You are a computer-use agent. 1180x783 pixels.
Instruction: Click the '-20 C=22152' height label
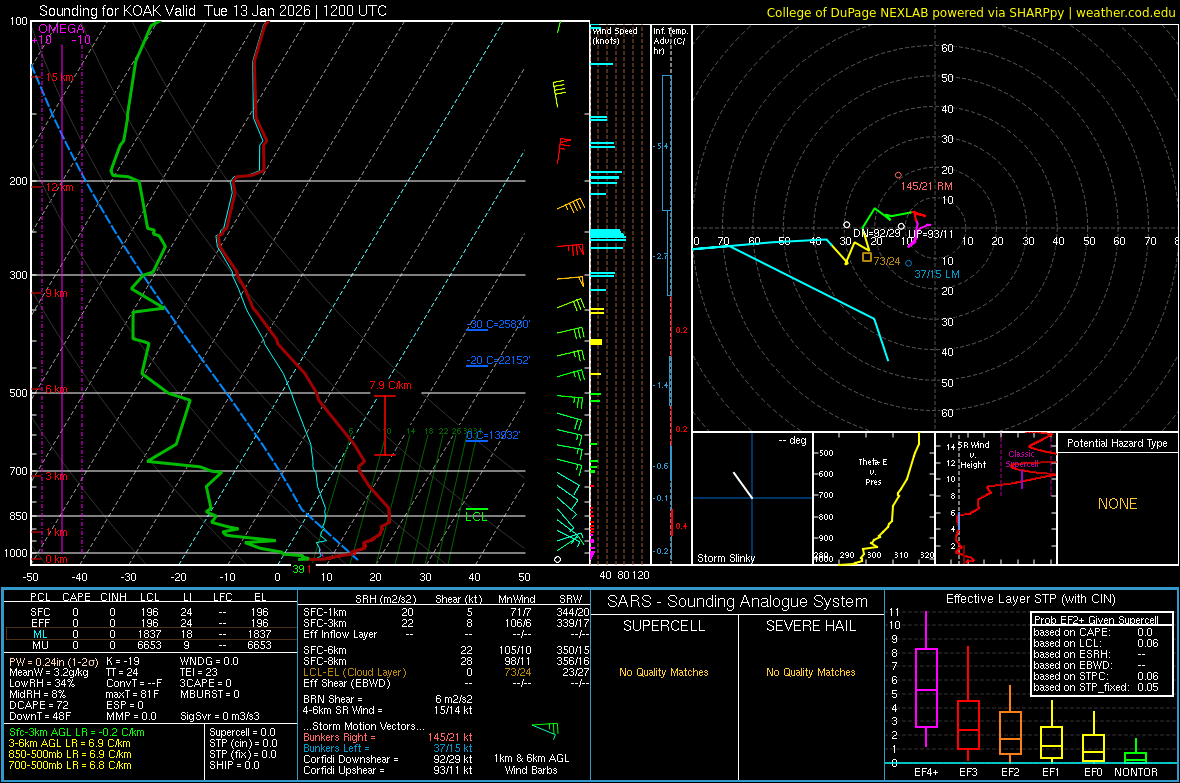click(x=498, y=361)
